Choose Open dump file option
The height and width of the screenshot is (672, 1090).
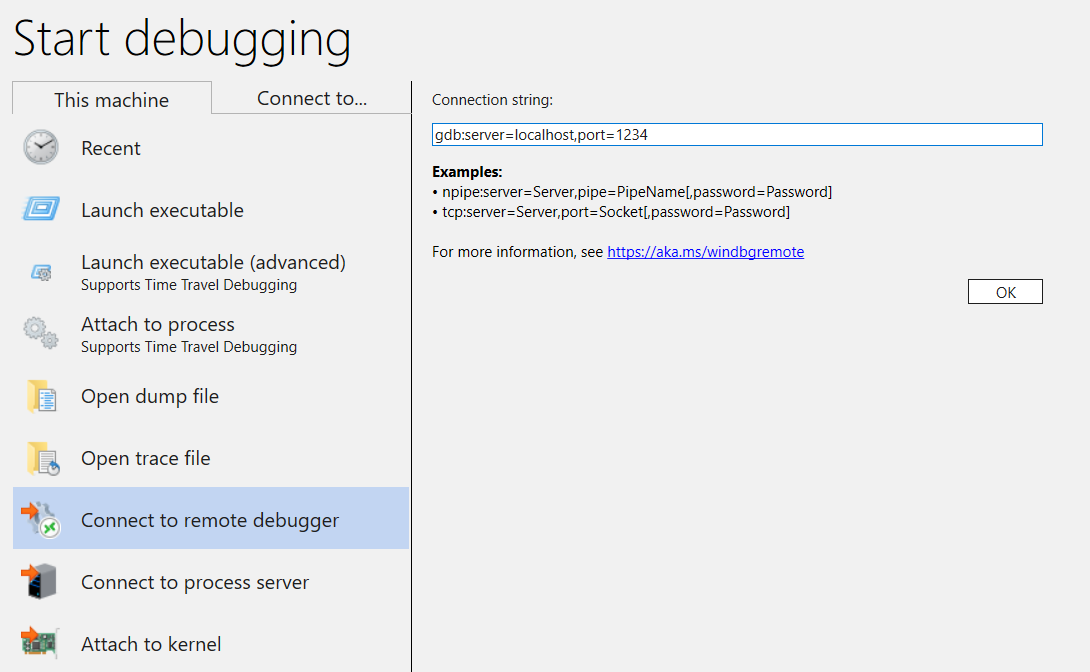point(150,396)
